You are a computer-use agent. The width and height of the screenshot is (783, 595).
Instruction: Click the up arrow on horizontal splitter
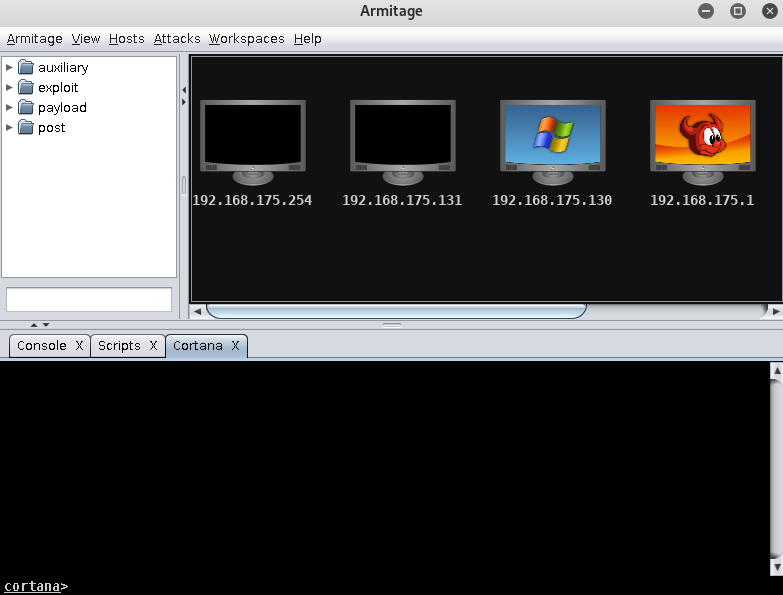point(34,325)
